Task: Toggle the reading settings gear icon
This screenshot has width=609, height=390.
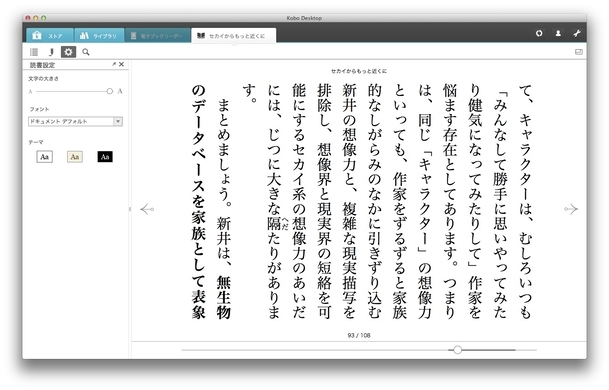Action: point(68,52)
